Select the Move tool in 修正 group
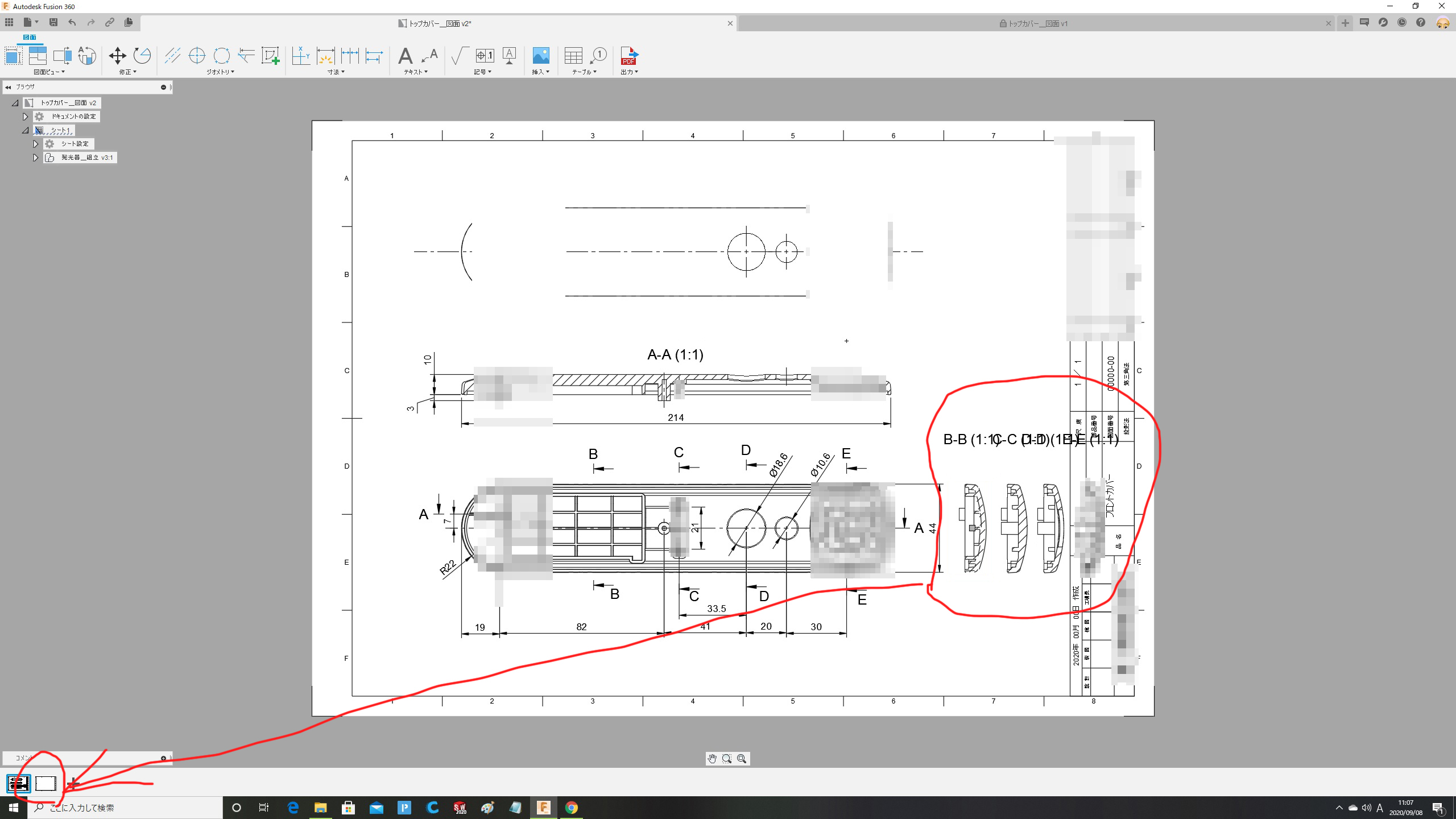This screenshot has width=1456, height=819. point(117,56)
